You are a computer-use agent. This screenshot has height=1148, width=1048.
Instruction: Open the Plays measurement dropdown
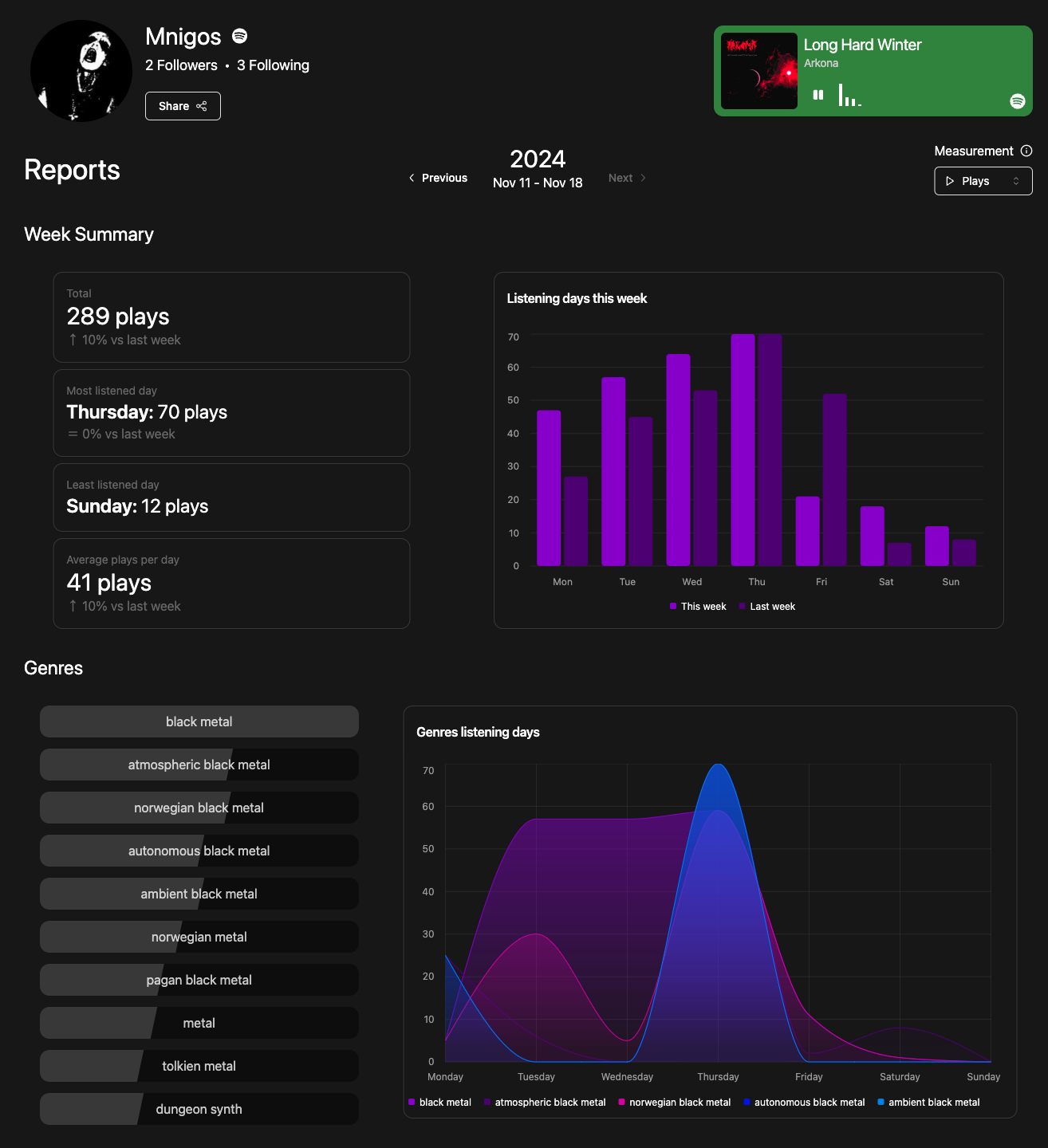point(983,181)
